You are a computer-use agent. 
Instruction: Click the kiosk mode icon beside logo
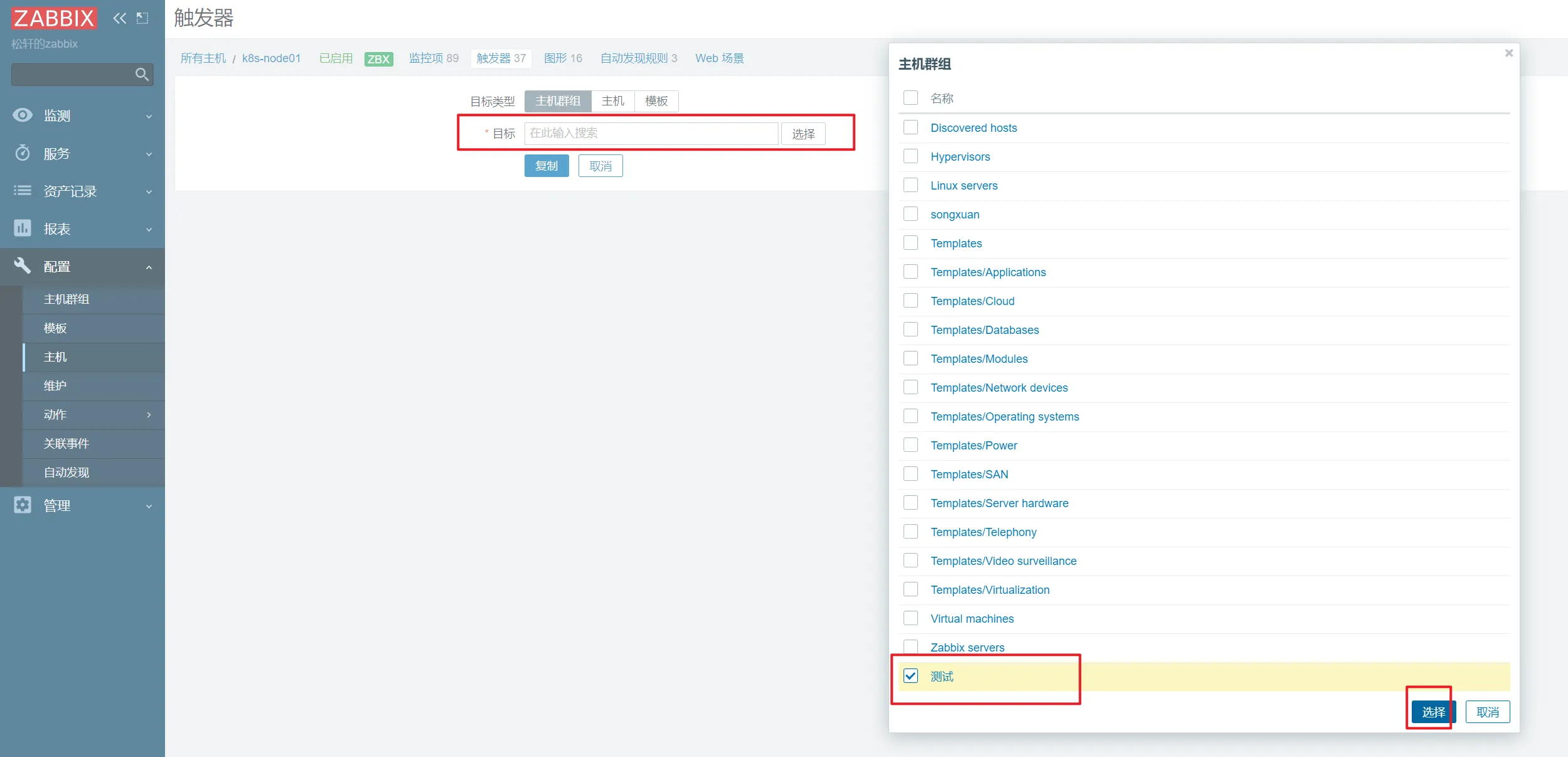[x=142, y=18]
